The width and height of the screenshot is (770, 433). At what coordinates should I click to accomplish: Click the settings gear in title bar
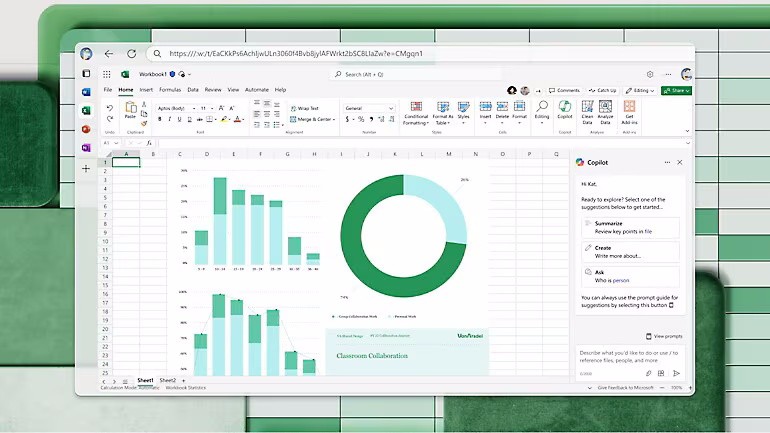click(x=650, y=74)
